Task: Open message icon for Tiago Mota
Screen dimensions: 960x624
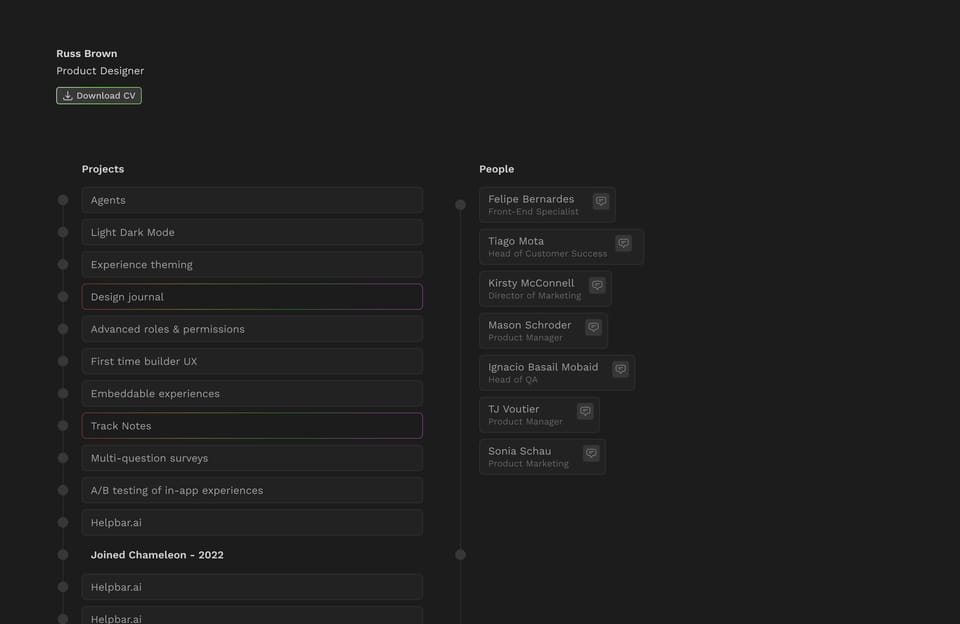Action: [623, 243]
